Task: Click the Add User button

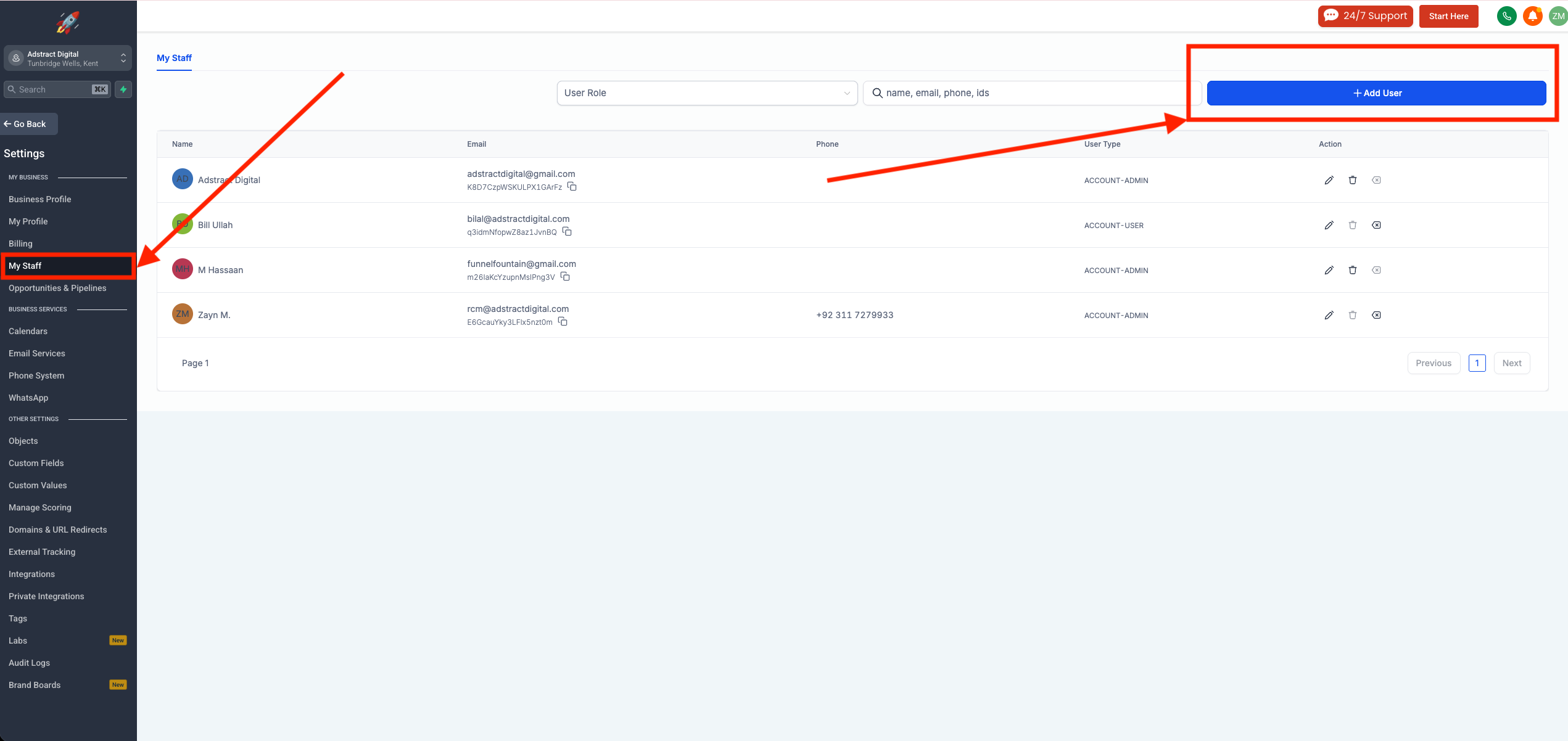Action: pyautogui.click(x=1376, y=93)
